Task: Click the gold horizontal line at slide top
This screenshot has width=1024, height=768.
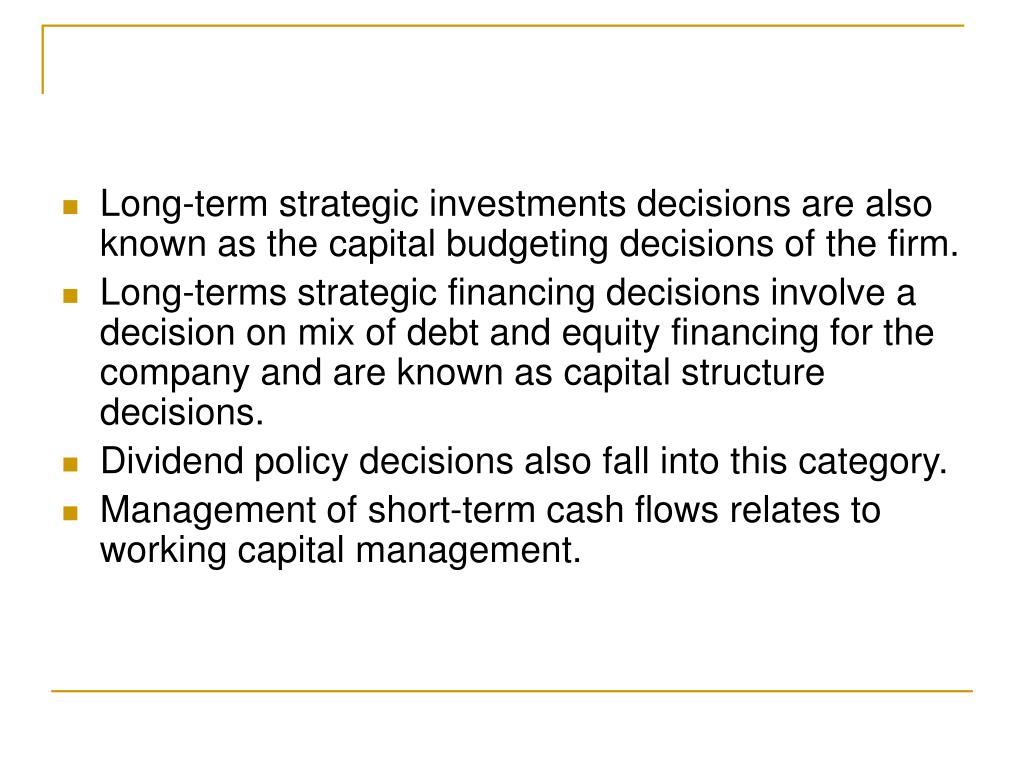Action: click(503, 25)
